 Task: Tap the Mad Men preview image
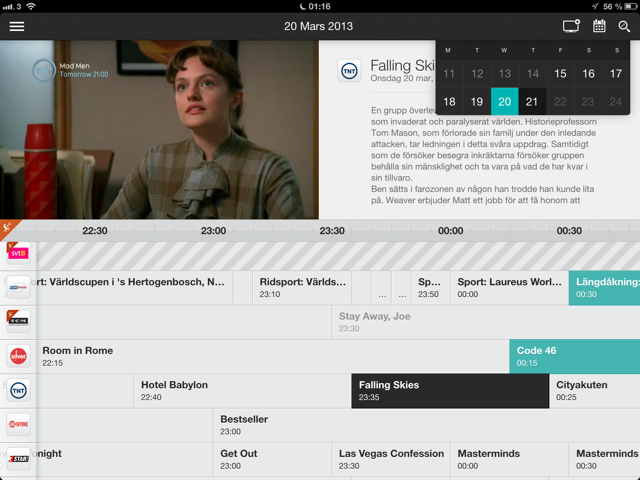pyautogui.click(x=159, y=129)
